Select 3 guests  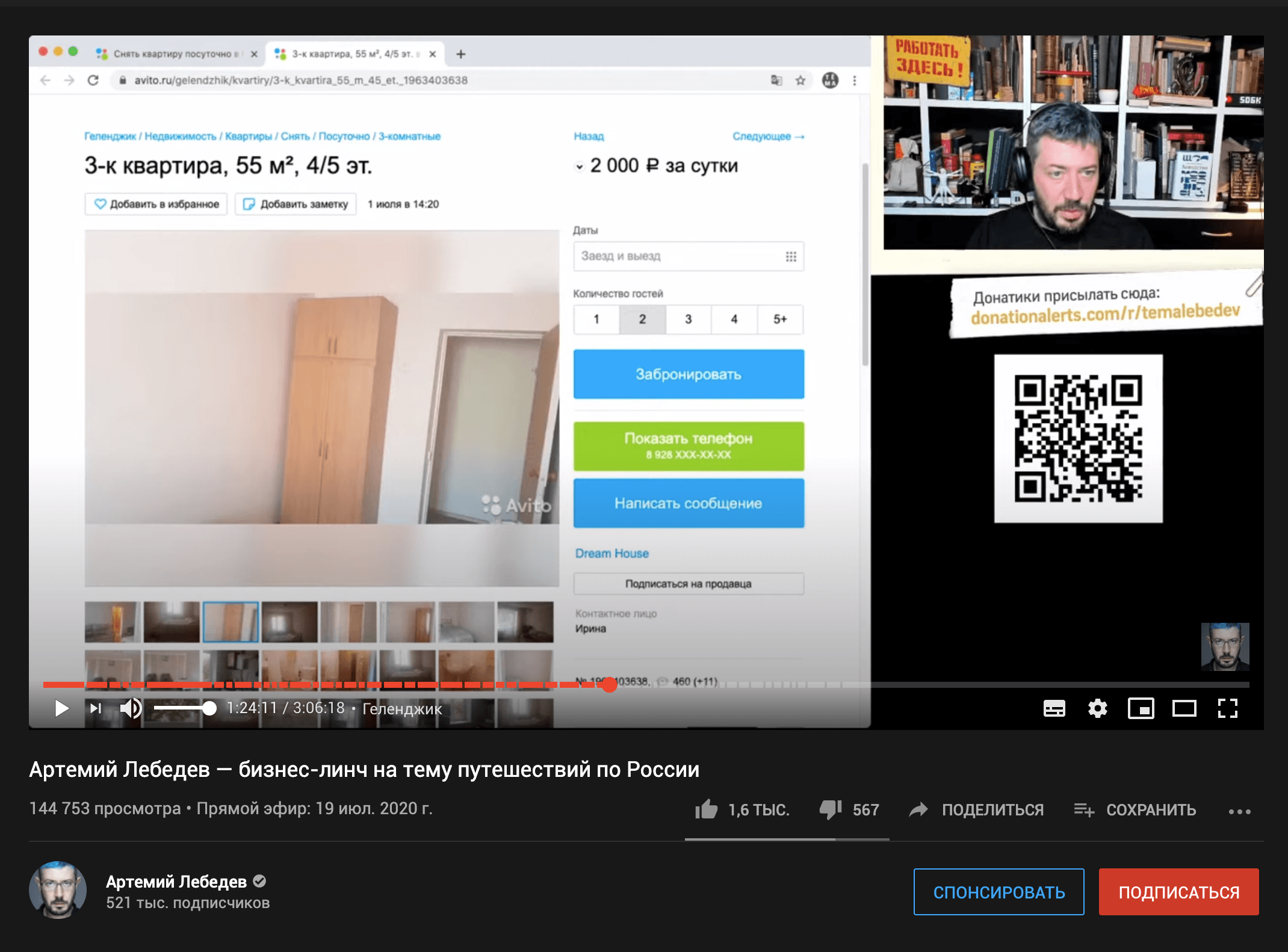(x=689, y=320)
